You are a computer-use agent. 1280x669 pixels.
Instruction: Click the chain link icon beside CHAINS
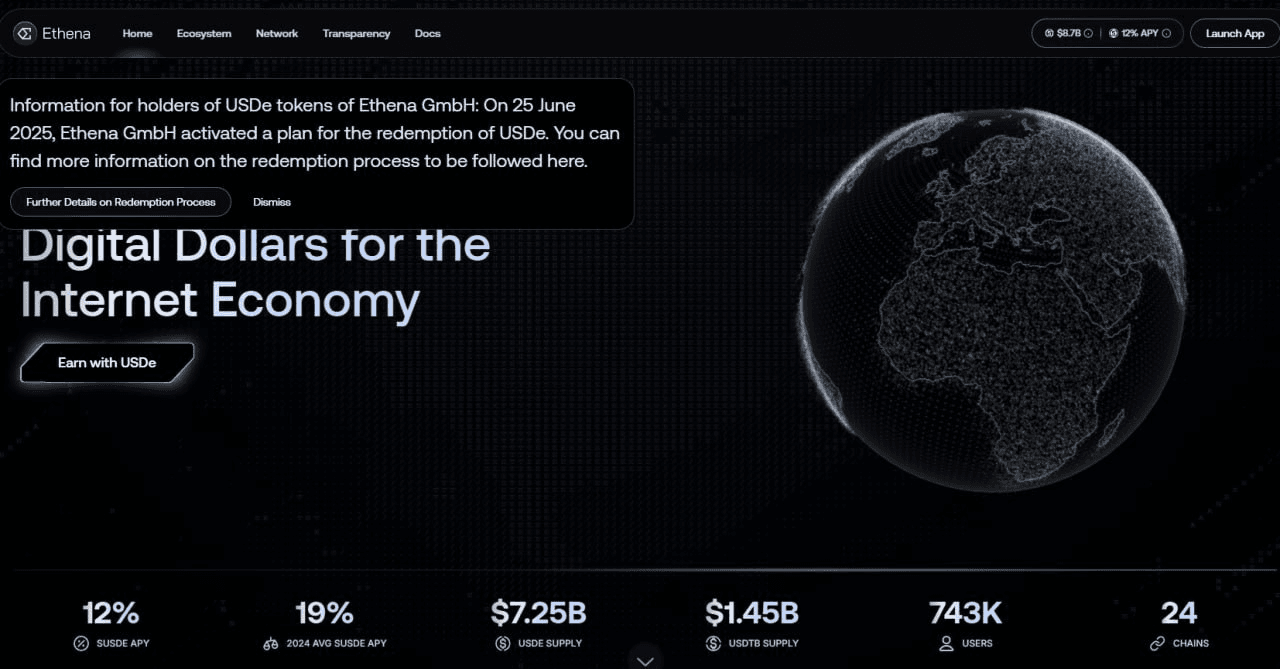pyautogui.click(x=1157, y=644)
